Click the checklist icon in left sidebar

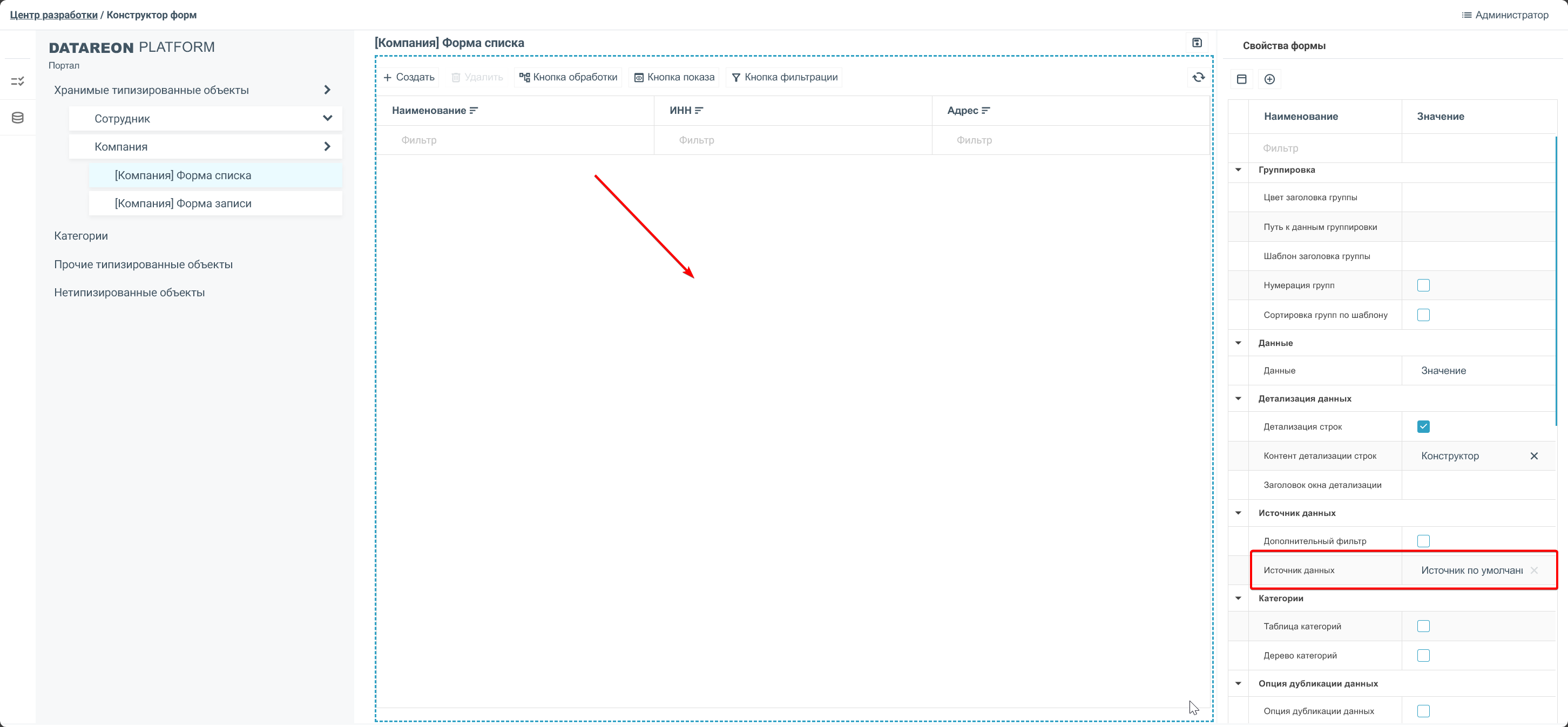18,81
